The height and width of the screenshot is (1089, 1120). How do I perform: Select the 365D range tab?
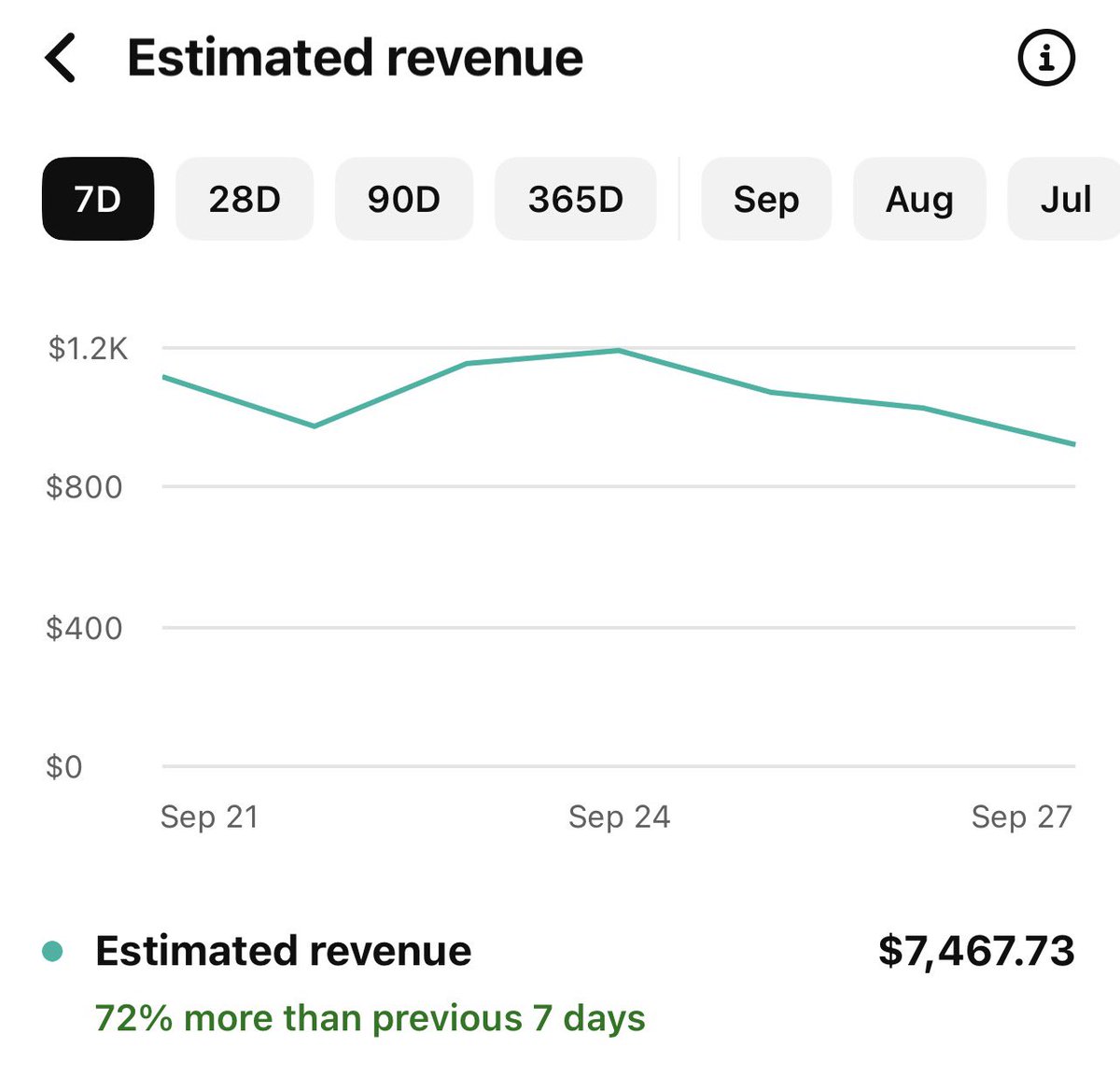576,199
